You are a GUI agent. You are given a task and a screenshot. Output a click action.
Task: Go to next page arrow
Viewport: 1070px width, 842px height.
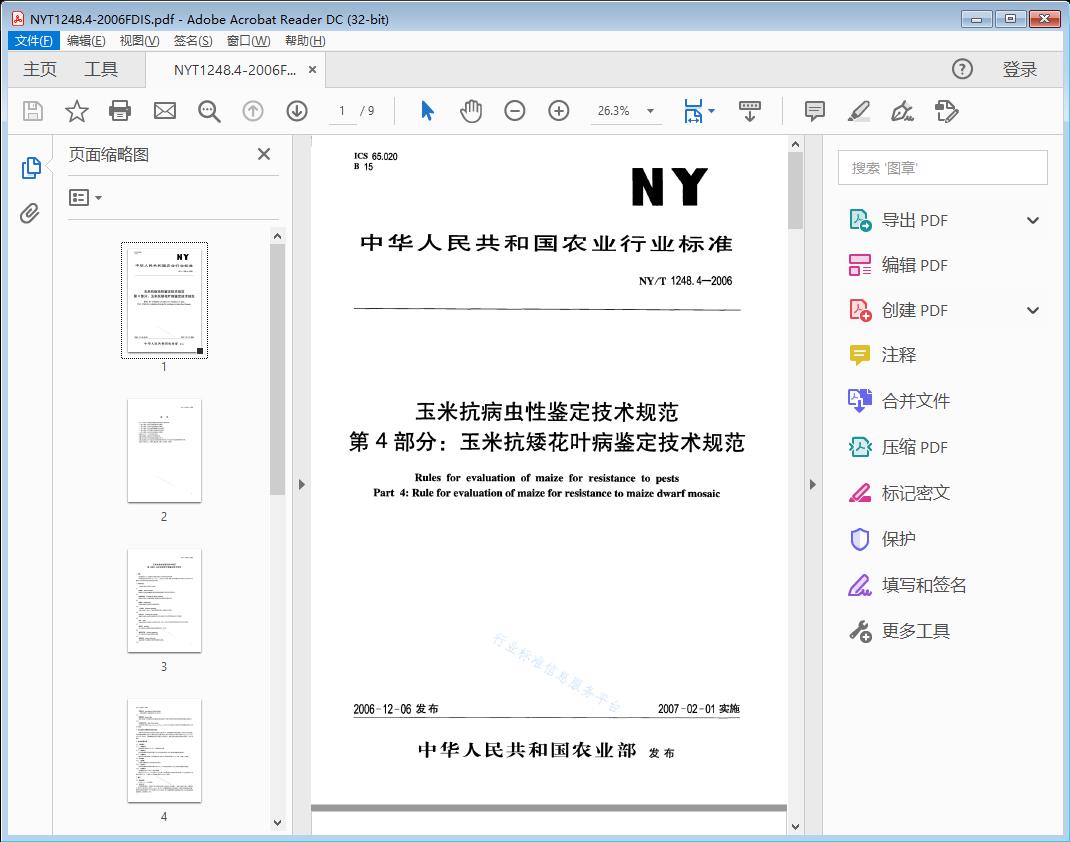pyautogui.click(x=297, y=111)
